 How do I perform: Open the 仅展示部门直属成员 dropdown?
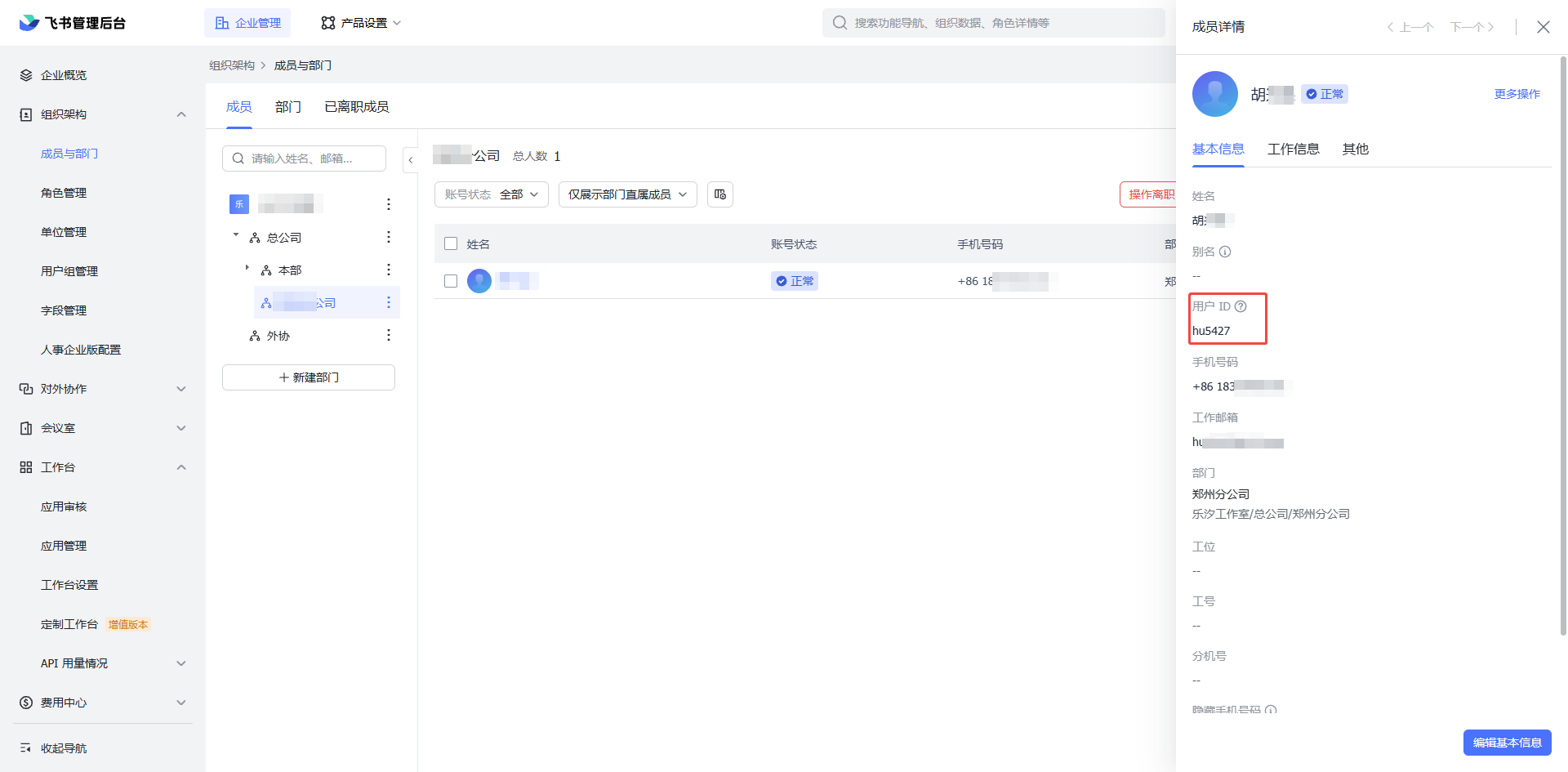627,194
